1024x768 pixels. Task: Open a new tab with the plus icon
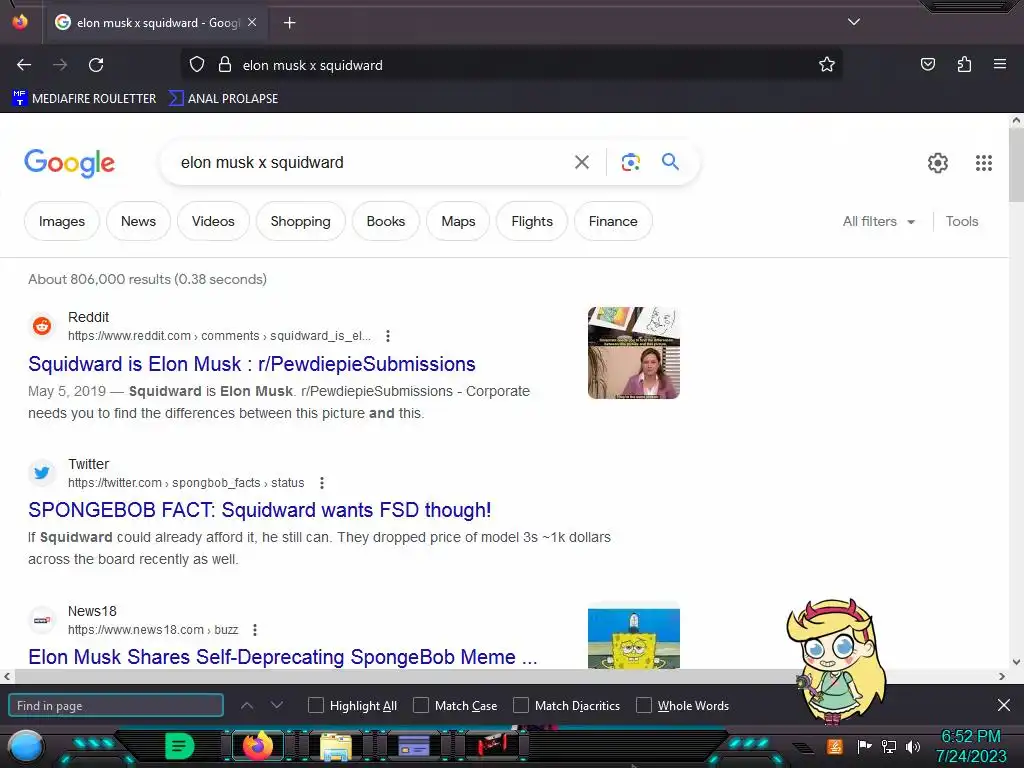point(289,23)
